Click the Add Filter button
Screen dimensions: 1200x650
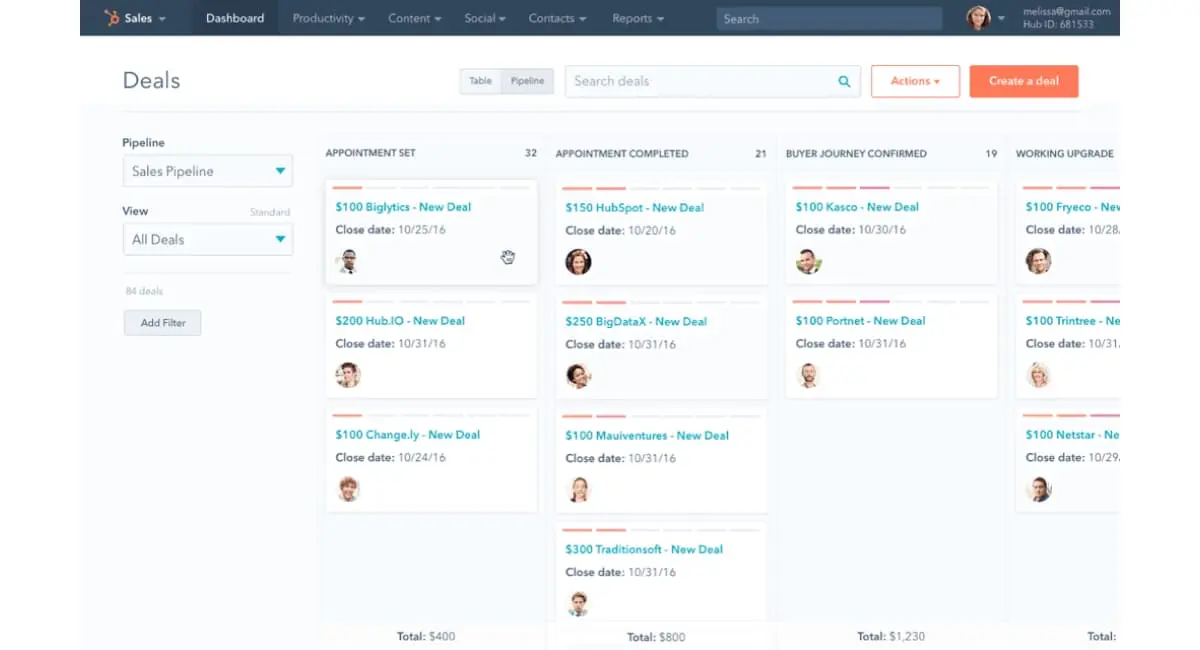click(162, 322)
